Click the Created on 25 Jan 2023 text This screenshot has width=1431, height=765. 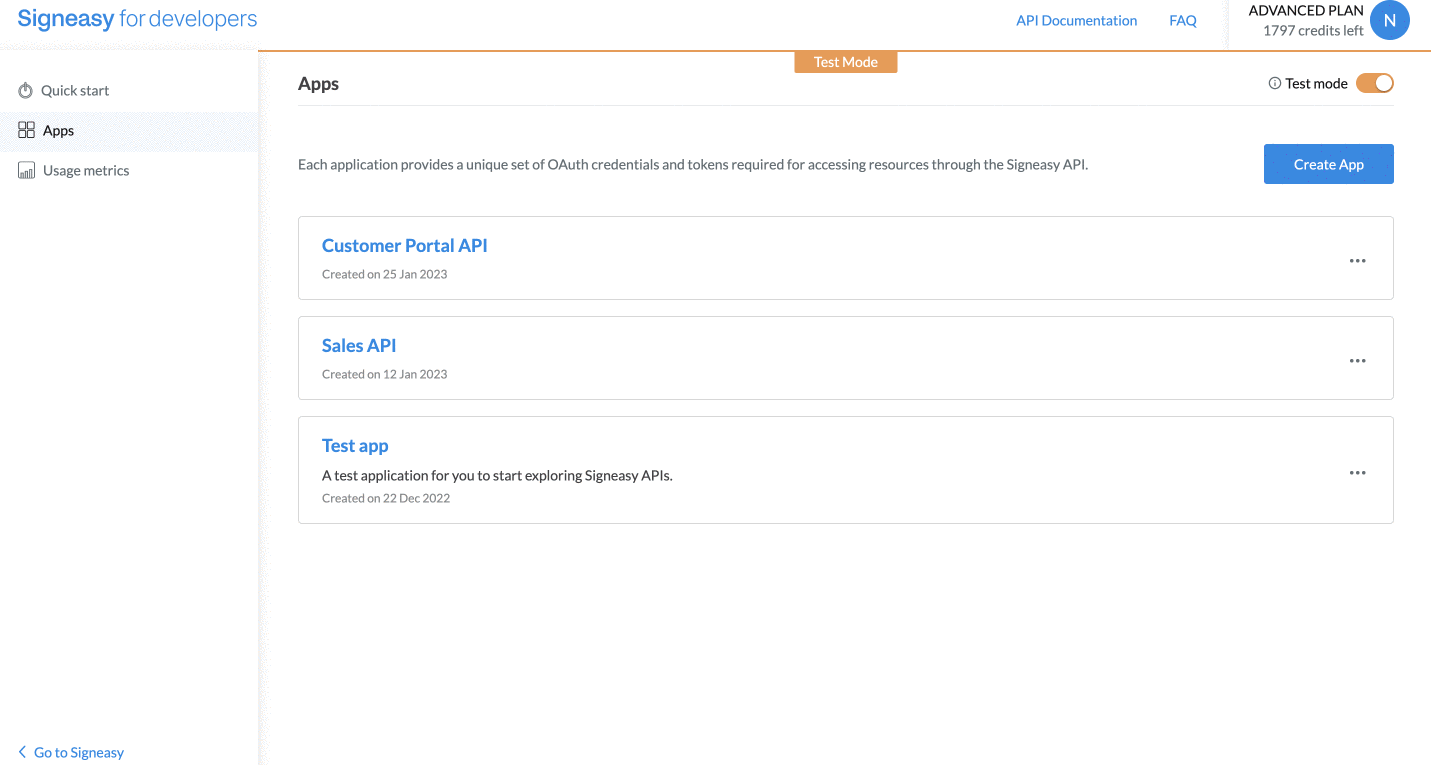[x=384, y=274]
